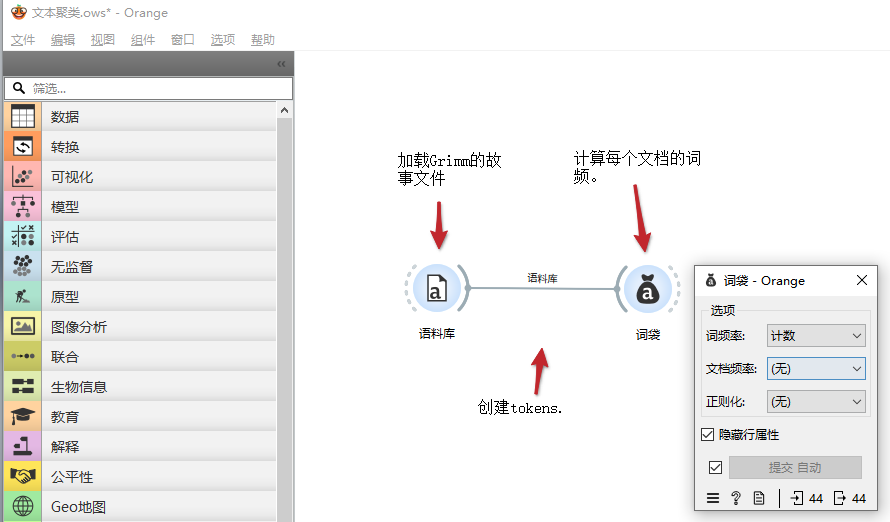Open the Geo地图 globe icon

point(23,506)
